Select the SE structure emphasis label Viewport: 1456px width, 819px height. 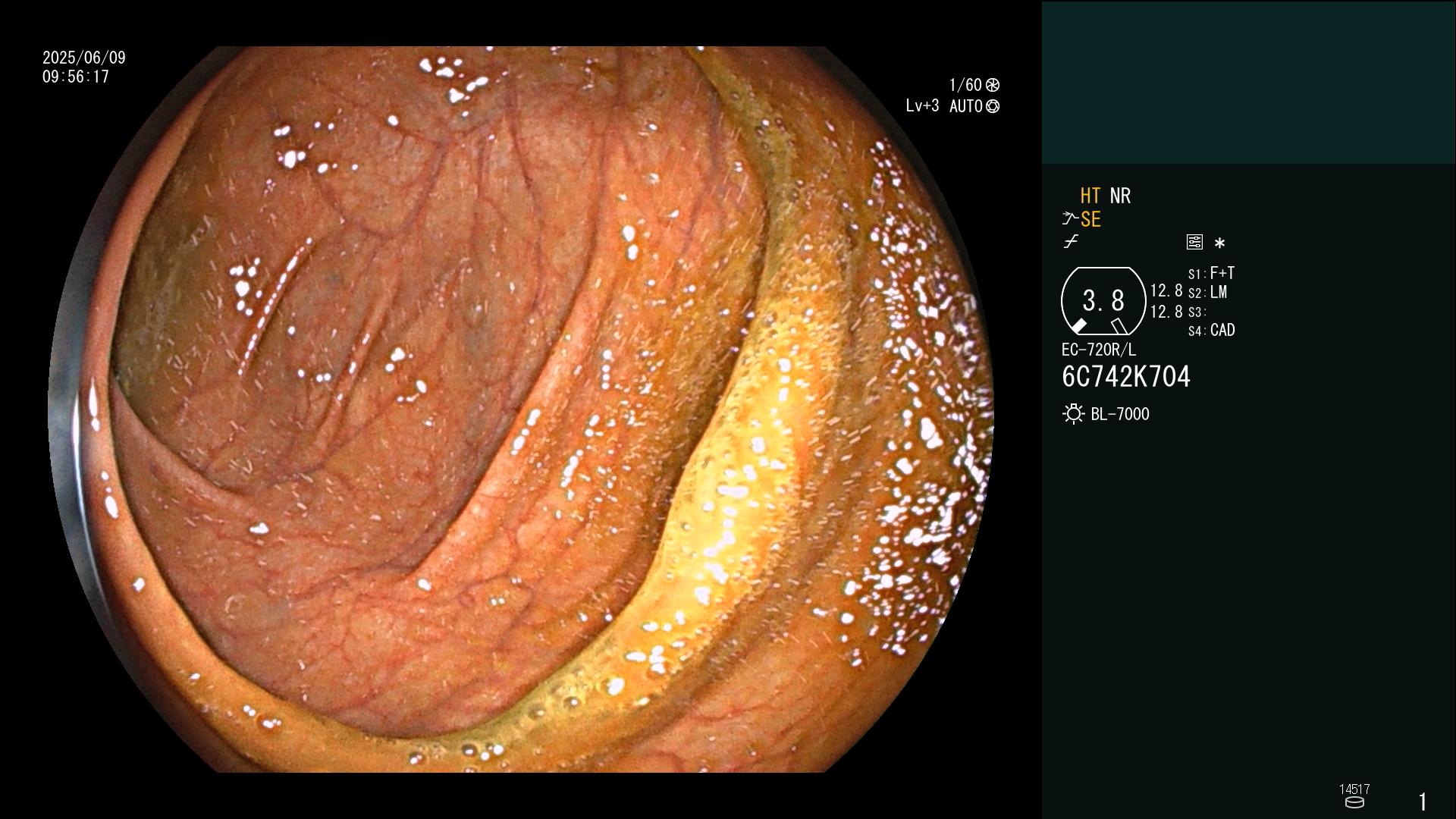point(1090,219)
